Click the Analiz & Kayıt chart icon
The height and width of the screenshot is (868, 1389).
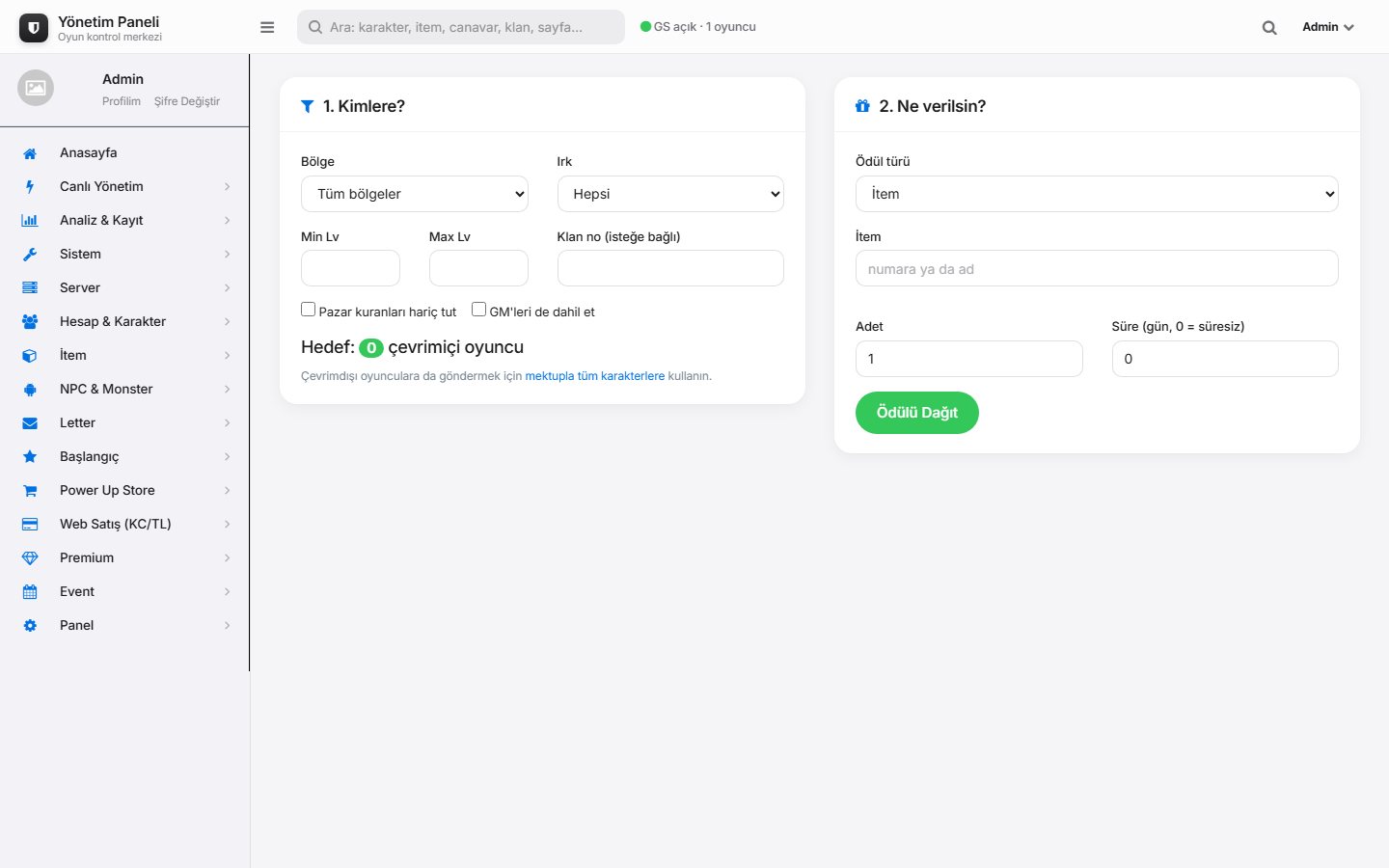pos(30,221)
